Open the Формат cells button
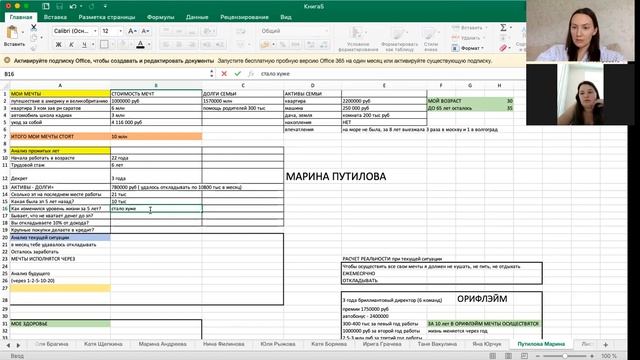 [x=468, y=48]
